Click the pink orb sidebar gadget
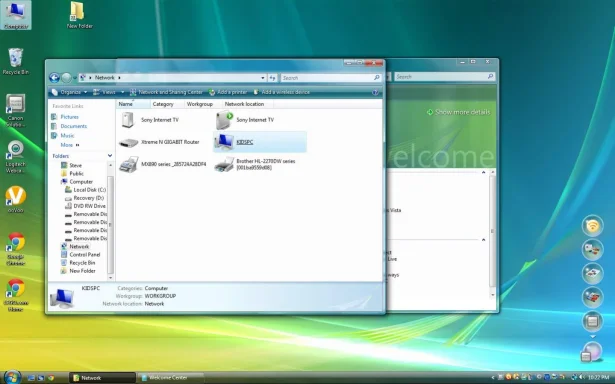Viewport: 615px width, 384px height. click(x=592, y=351)
